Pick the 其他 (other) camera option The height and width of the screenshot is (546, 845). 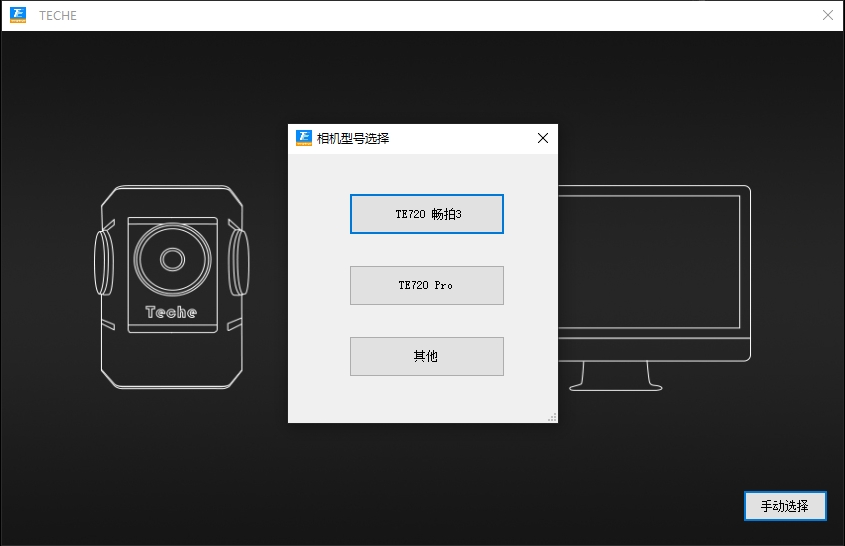click(x=427, y=356)
